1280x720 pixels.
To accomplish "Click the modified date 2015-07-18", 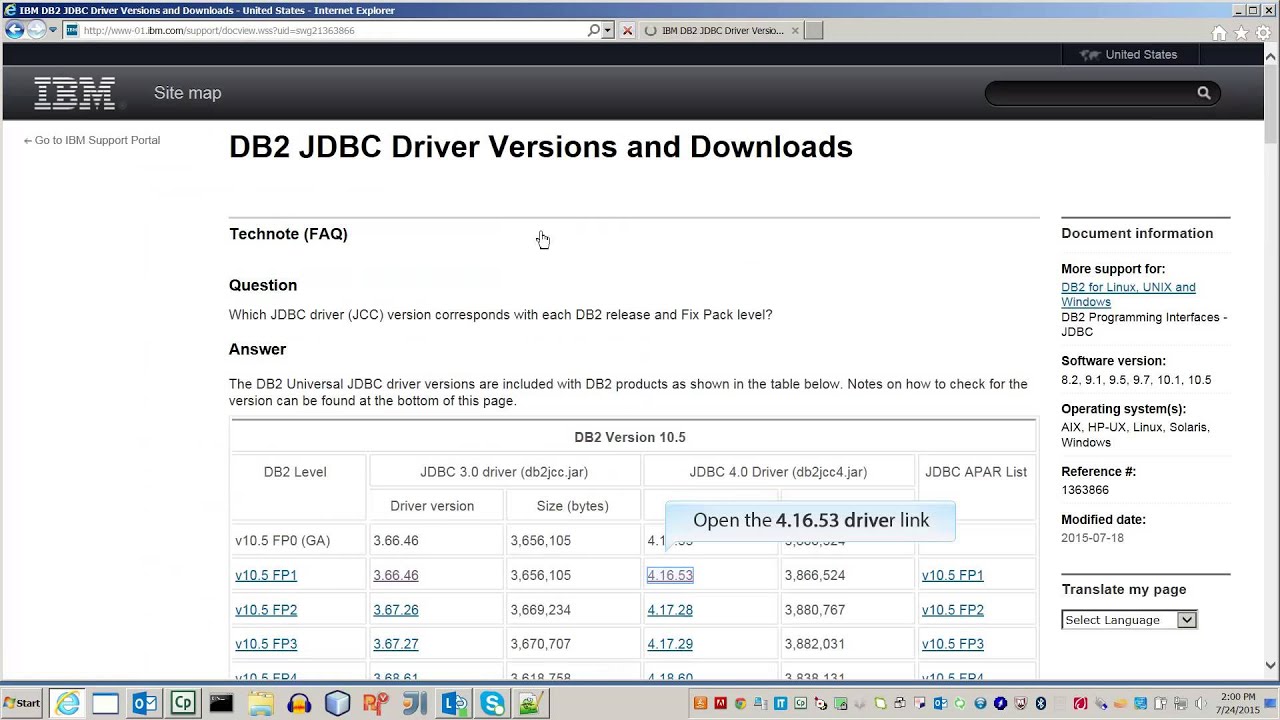I will (x=1092, y=538).
